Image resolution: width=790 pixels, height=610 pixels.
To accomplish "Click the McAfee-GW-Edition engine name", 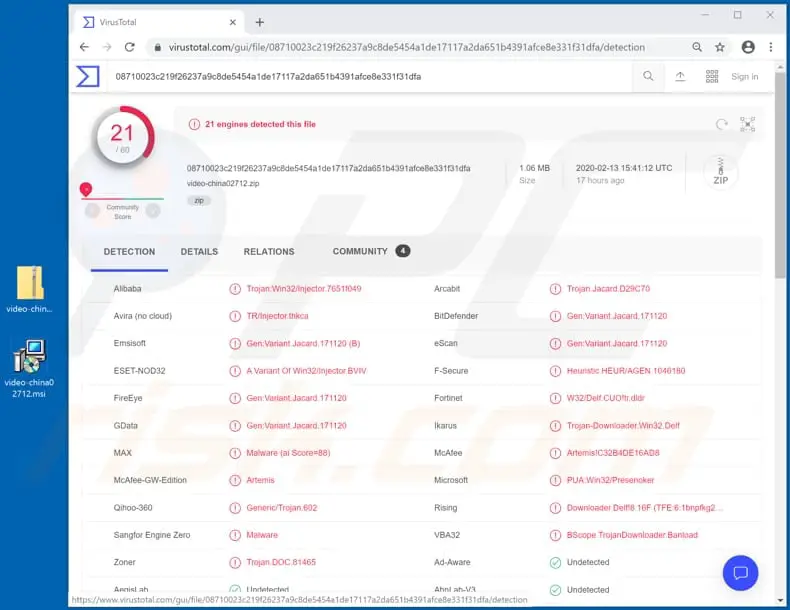I will click(150, 480).
